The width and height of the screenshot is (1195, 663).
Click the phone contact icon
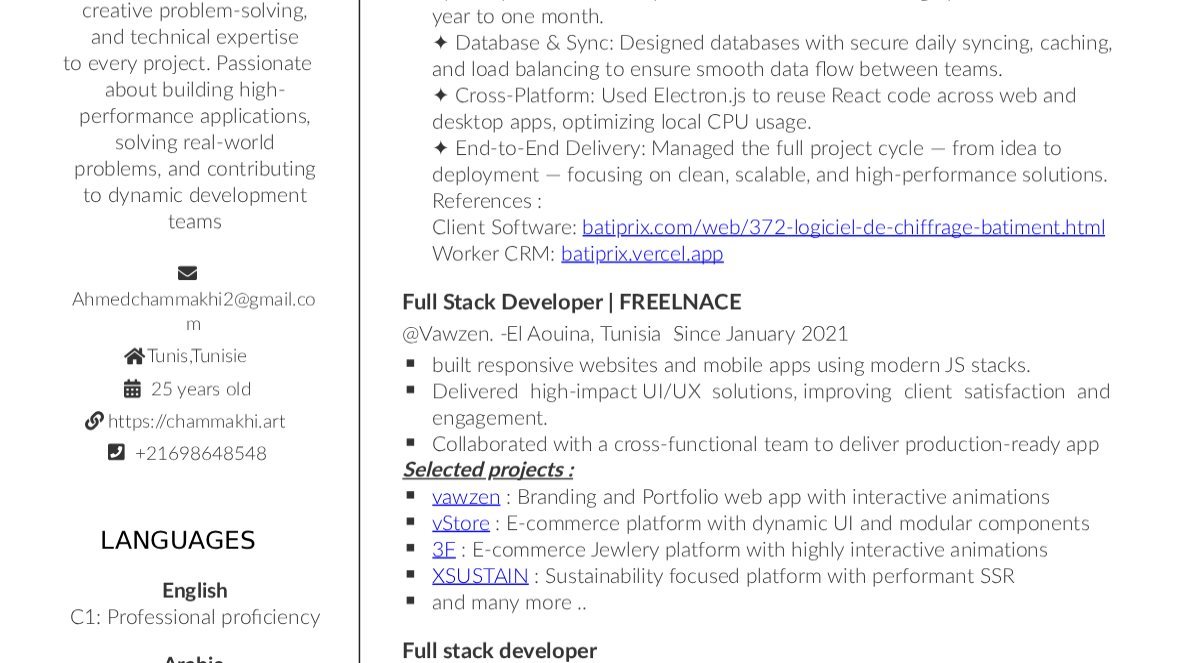[x=116, y=453]
